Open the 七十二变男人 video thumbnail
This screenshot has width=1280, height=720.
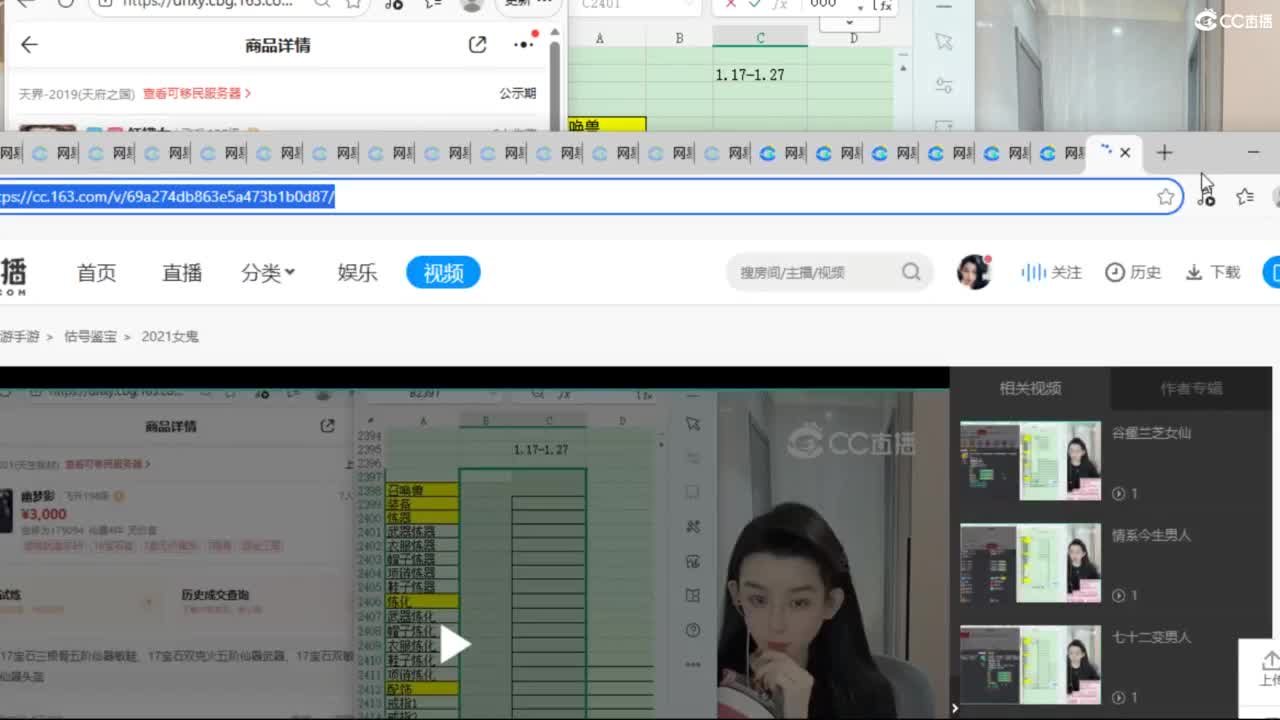[x=1030, y=665]
